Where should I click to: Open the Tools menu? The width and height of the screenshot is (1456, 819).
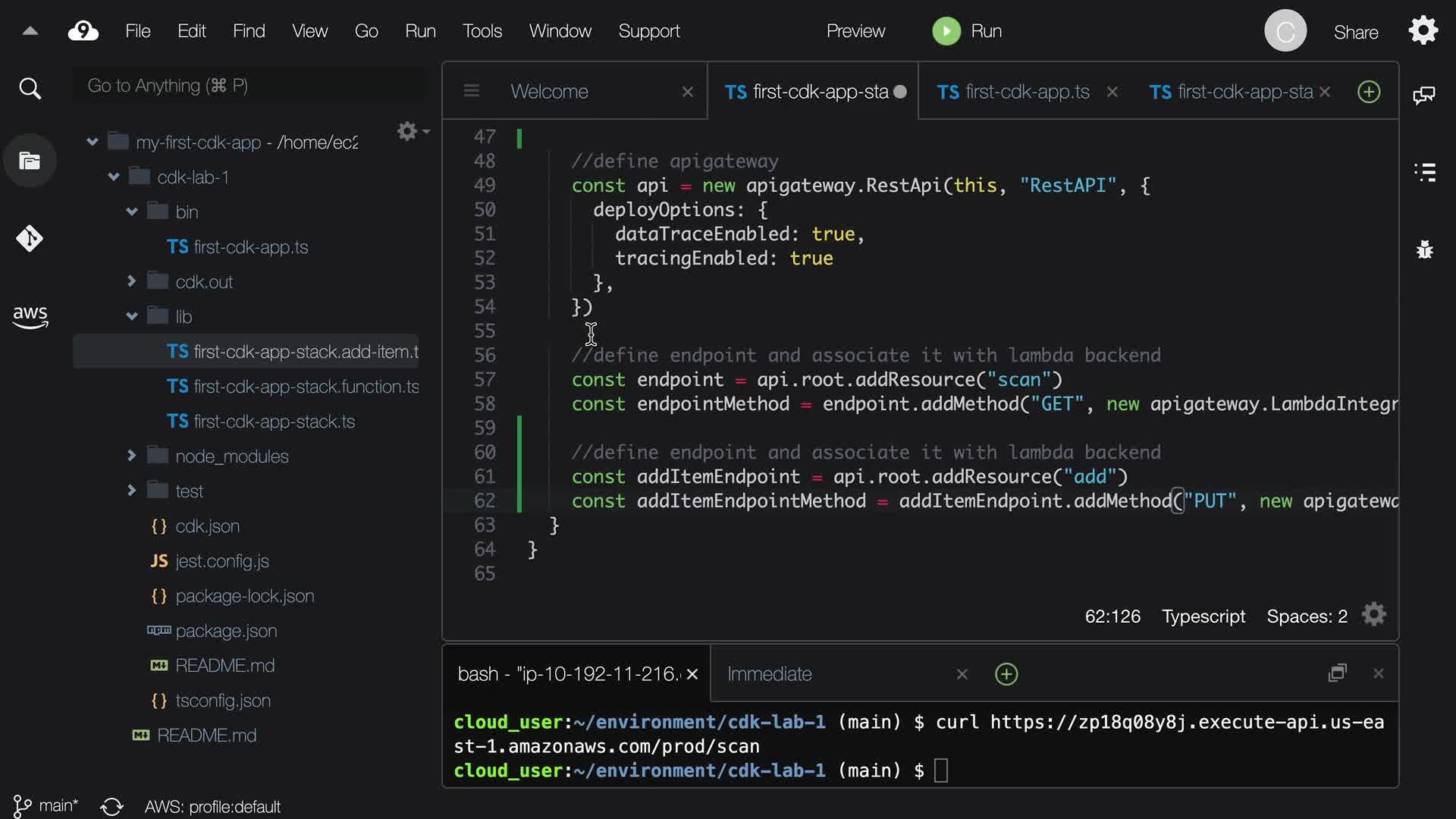click(482, 31)
